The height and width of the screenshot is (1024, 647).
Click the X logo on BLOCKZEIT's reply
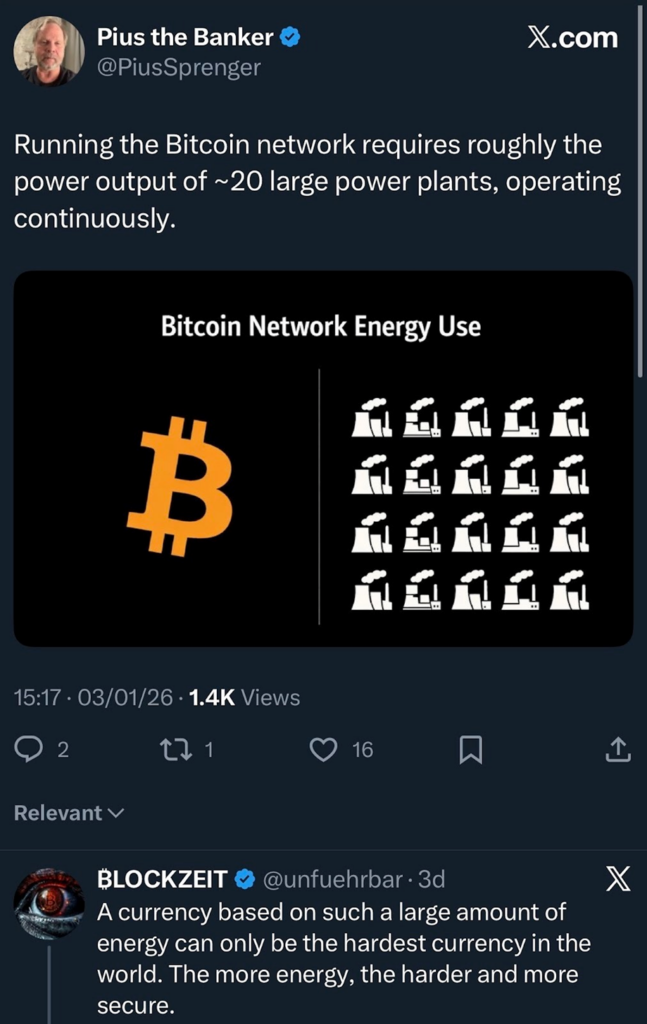618,880
